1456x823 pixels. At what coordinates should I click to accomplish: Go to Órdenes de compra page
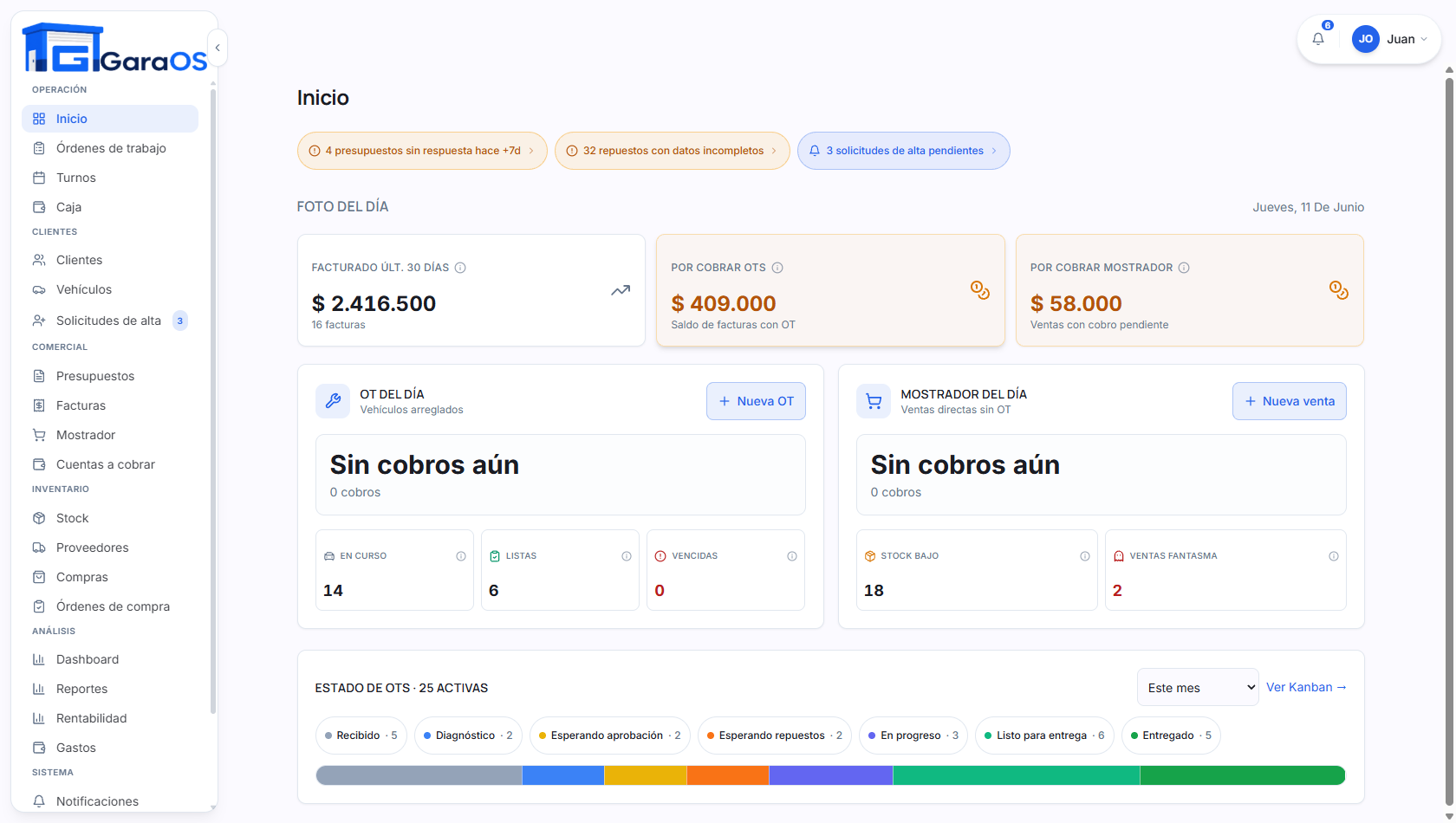click(110, 606)
